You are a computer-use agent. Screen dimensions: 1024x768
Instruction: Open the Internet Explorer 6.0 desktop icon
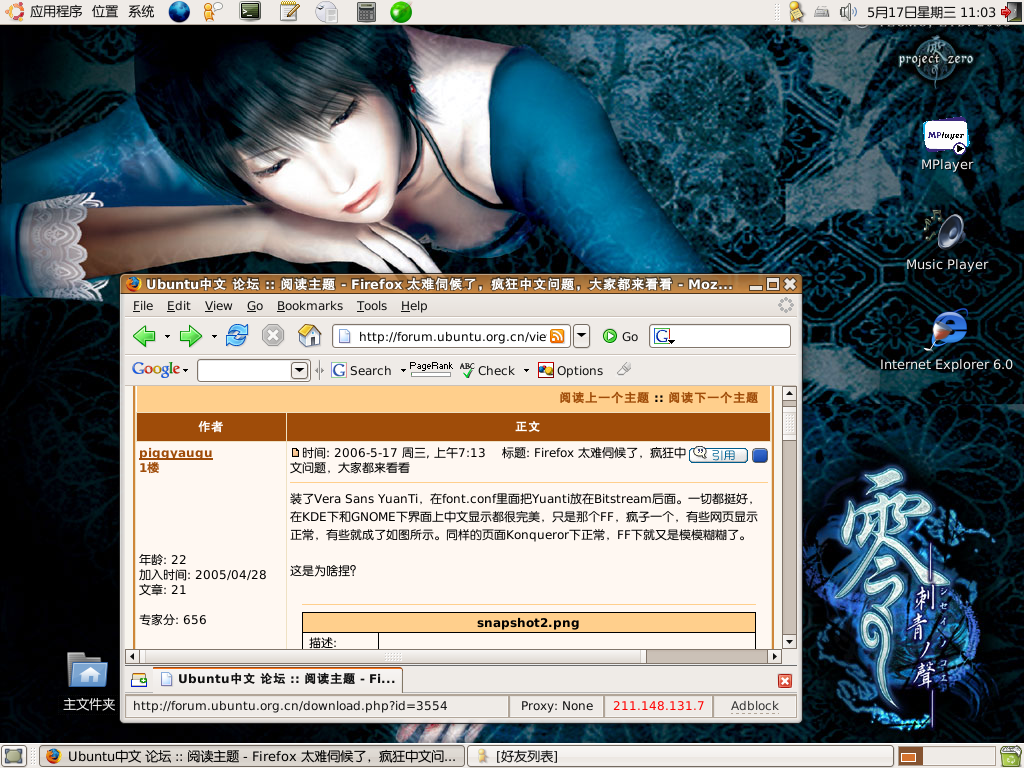pyautogui.click(x=946, y=340)
